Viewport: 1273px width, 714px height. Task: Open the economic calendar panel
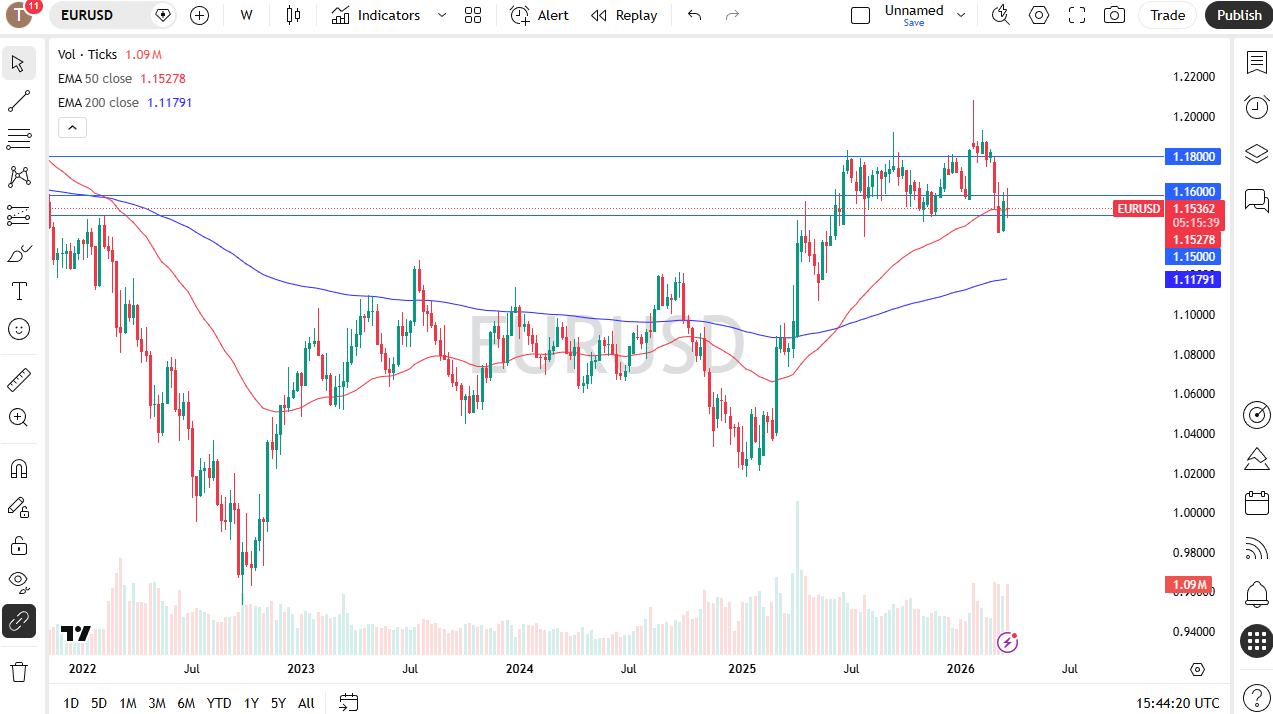point(1256,503)
